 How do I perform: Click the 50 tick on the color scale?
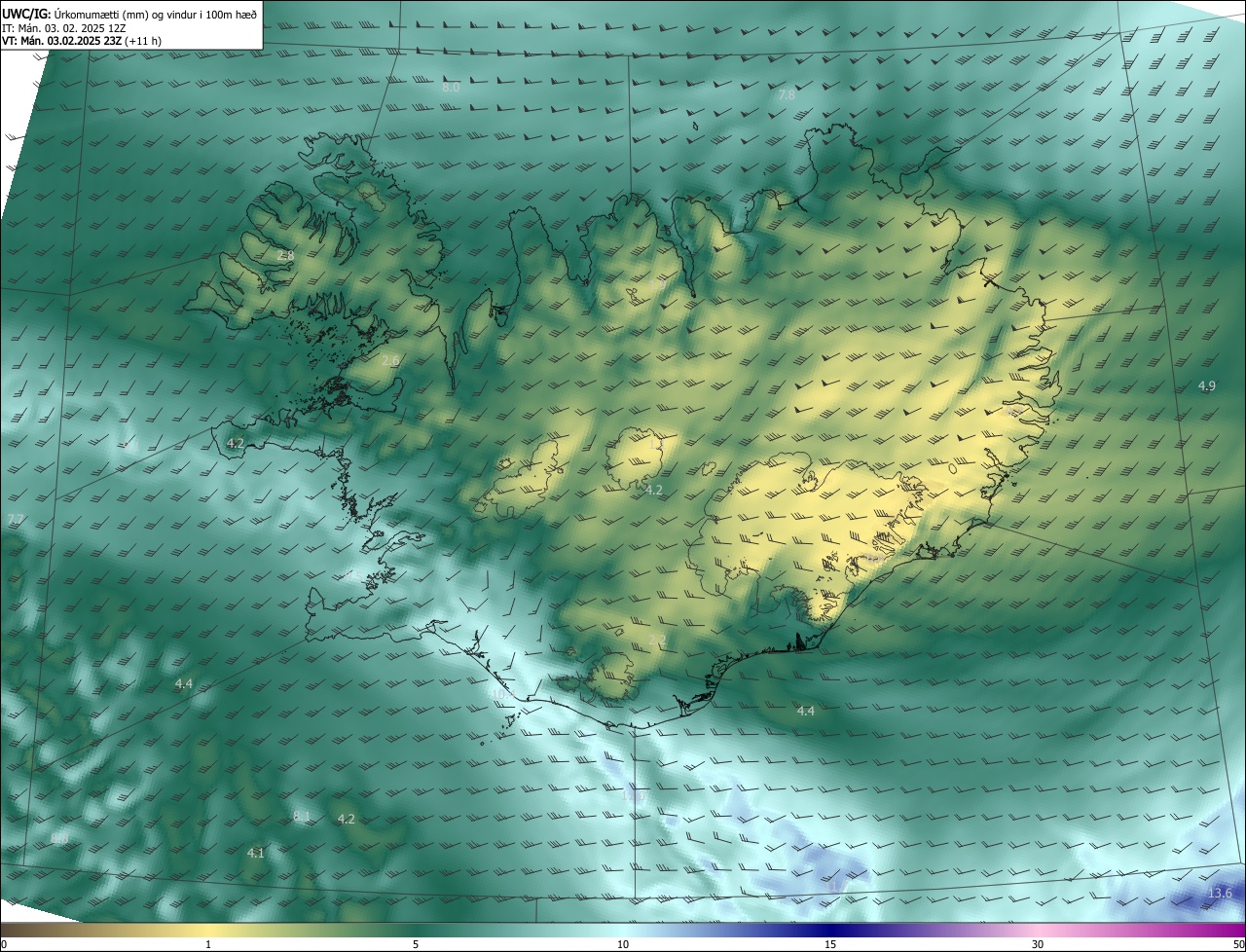tap(1238, 944)
